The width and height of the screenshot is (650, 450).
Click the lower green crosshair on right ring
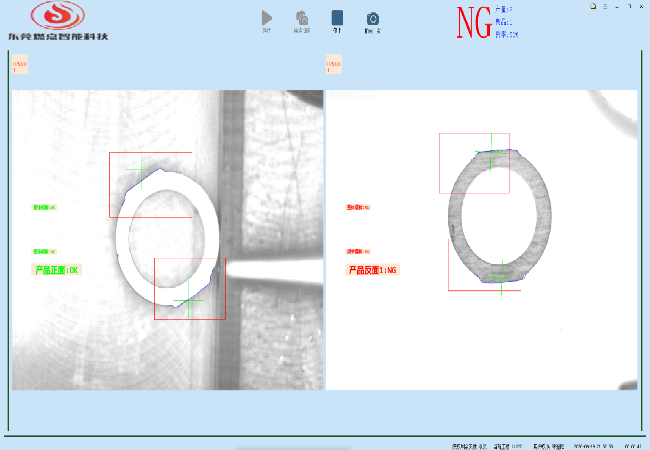point(502,268)
